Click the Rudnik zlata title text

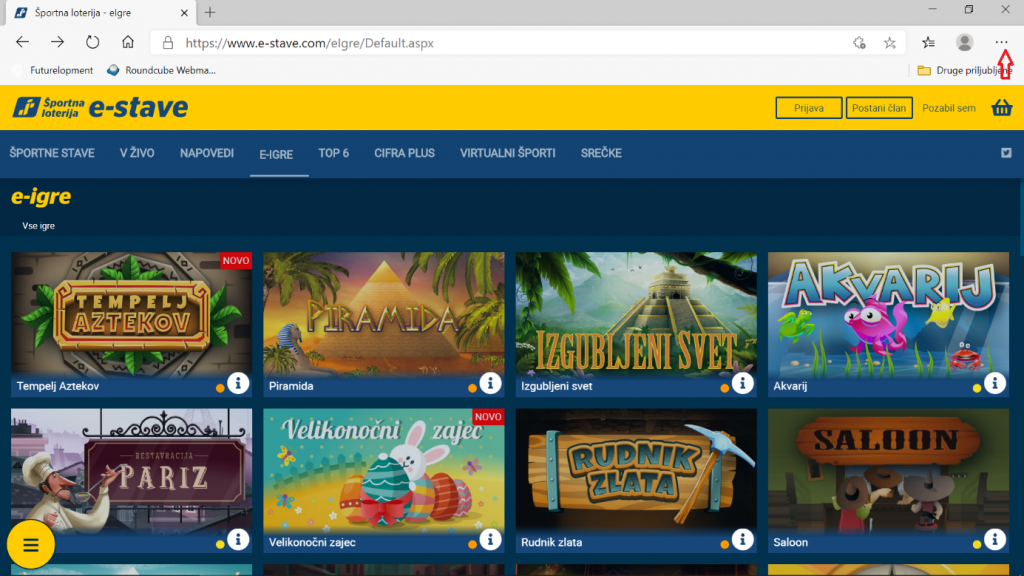pyautogui.click(x=552, y=542)
